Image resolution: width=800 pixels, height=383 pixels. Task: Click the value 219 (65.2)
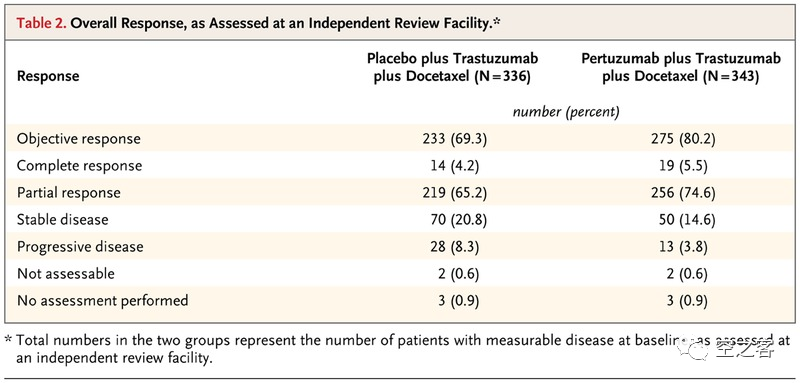pos(452,193)
